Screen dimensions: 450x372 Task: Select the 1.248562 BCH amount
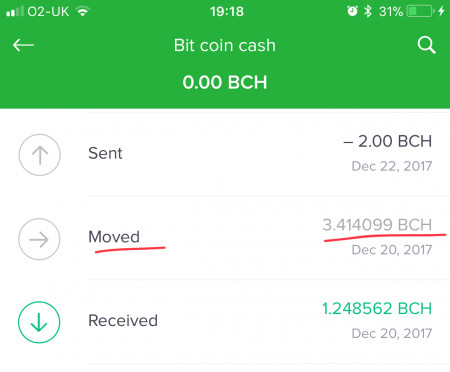coord(377,308)
